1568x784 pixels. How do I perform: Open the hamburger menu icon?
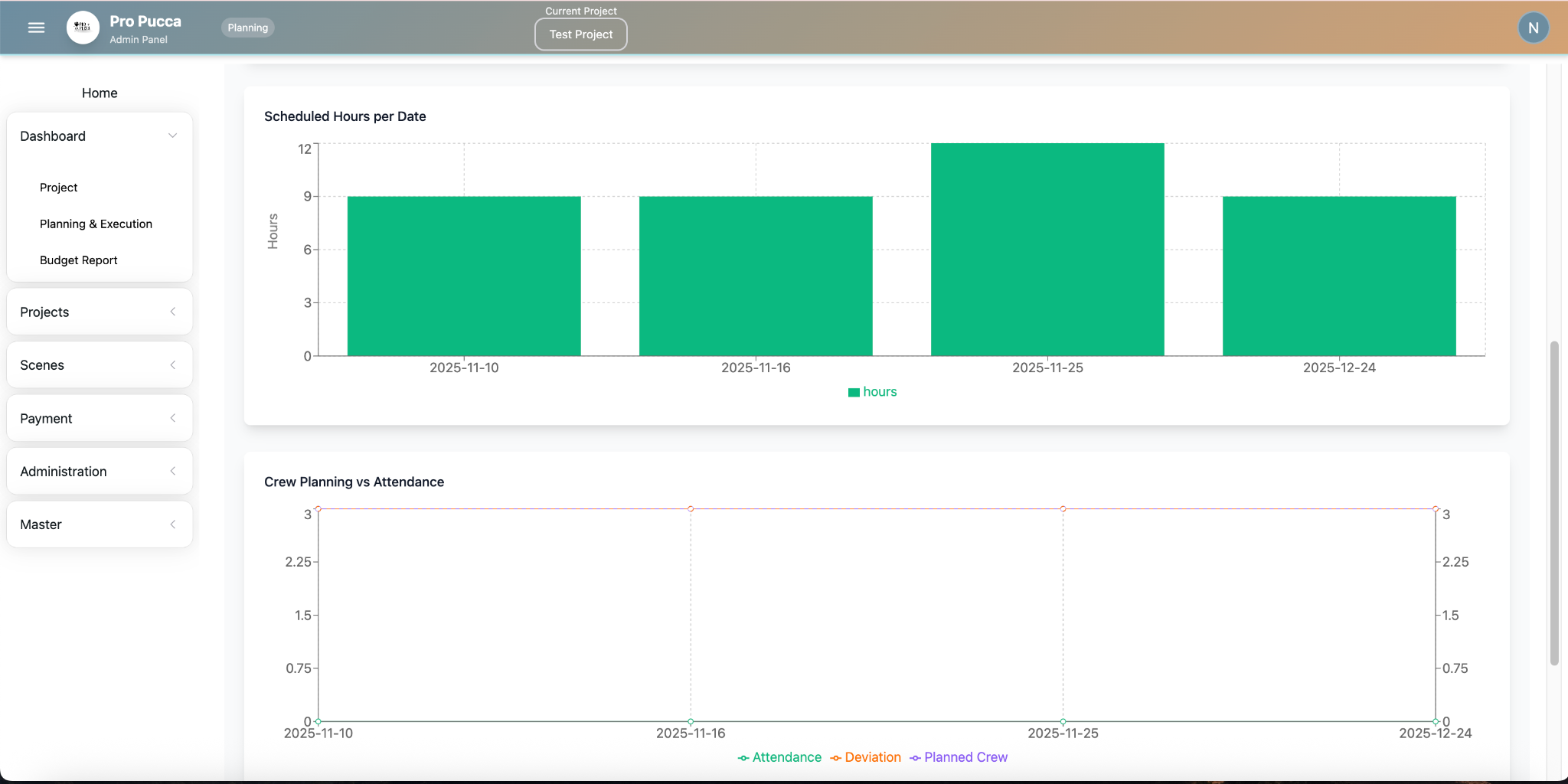point(36,28)
